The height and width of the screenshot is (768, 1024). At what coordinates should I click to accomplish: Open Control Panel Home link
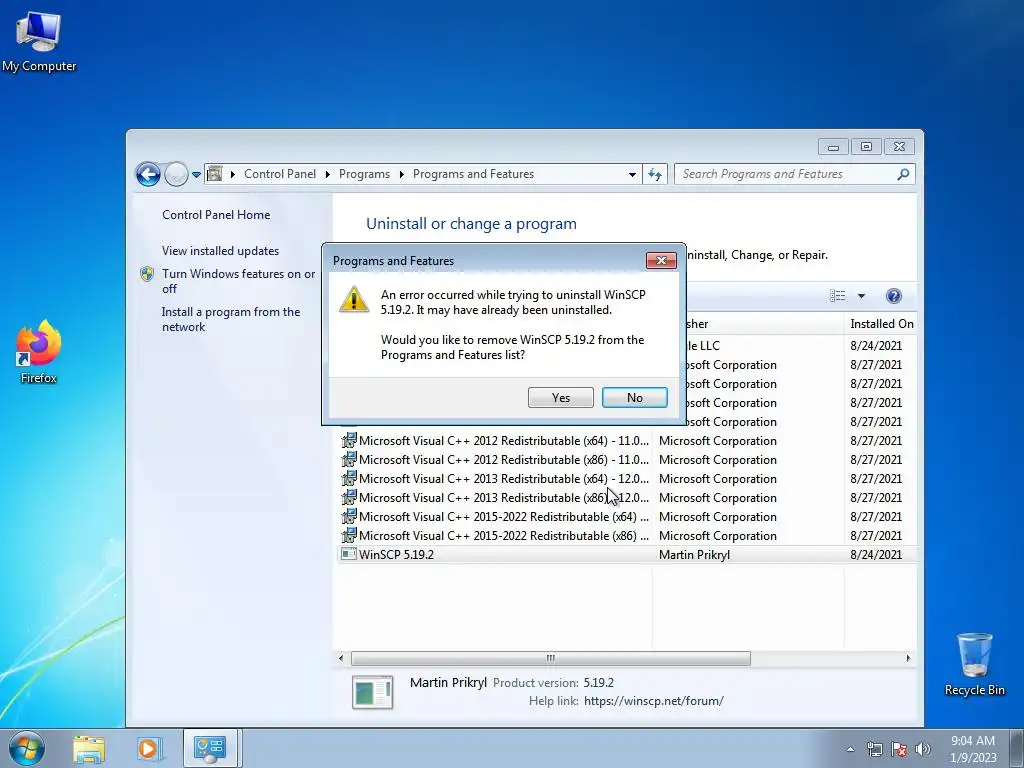pos(216,215)
